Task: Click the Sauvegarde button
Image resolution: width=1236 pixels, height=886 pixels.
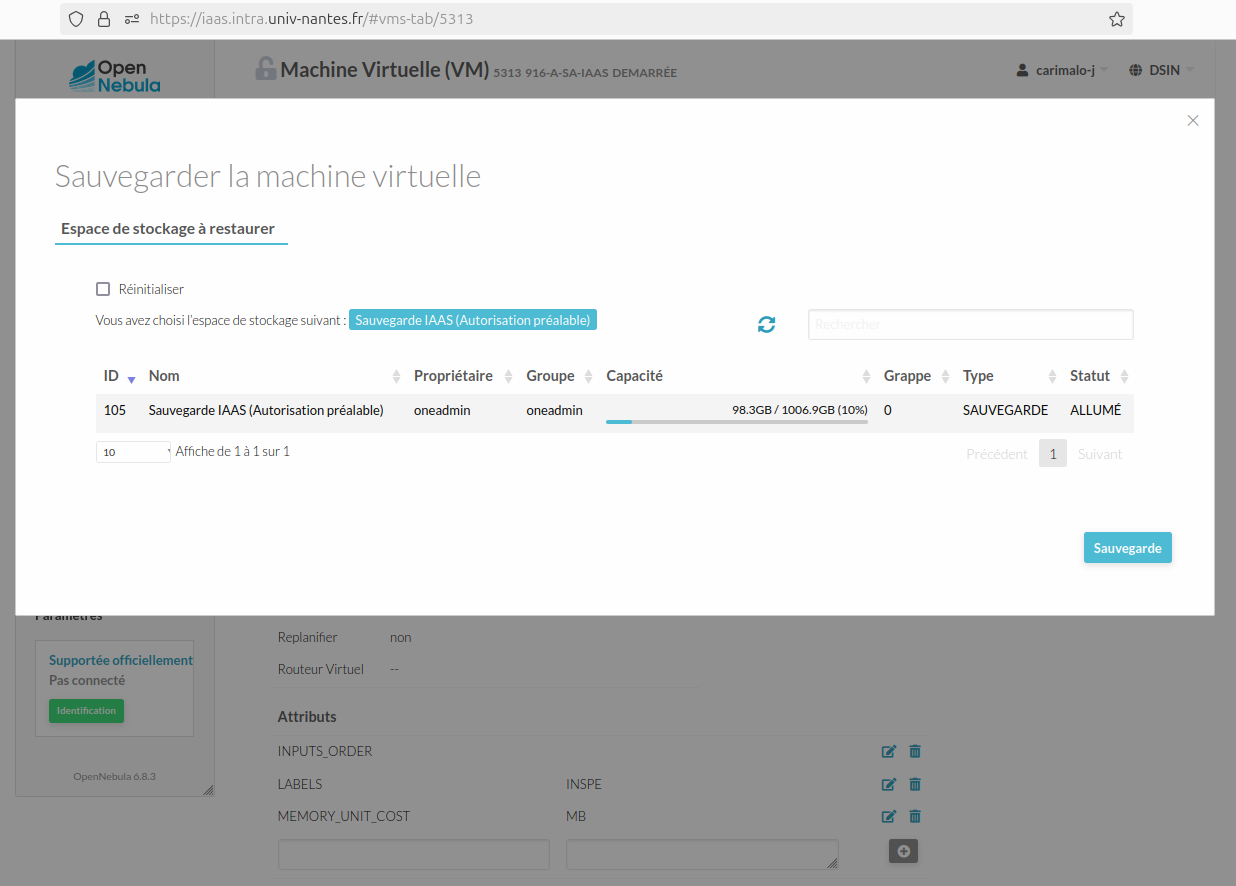Action: 1127,547
